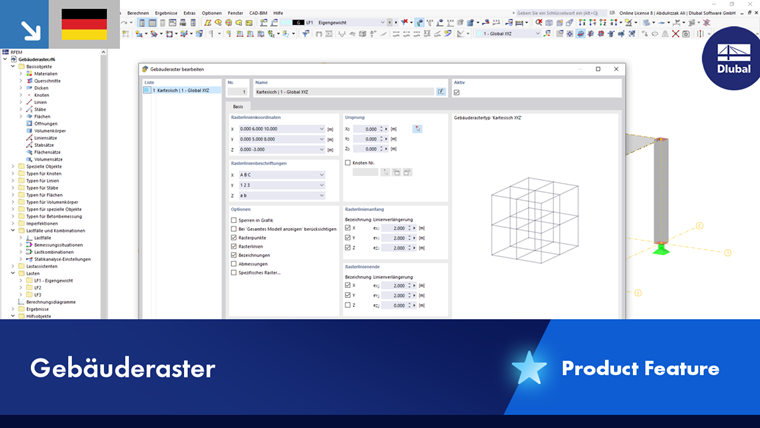Click the Stabsätze icon in the navigator

30,145
